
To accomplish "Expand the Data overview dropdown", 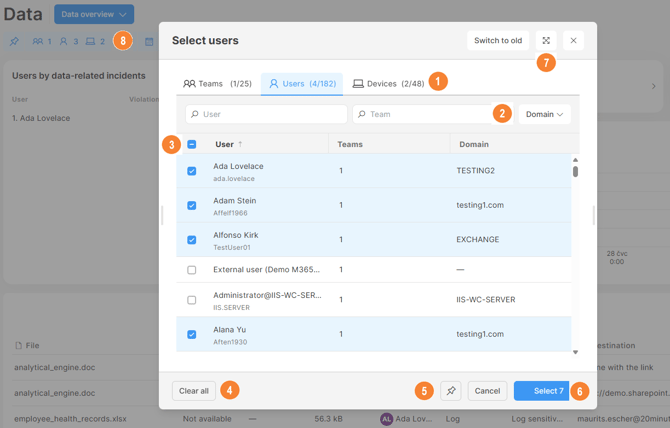I will (x=94, y=15).
